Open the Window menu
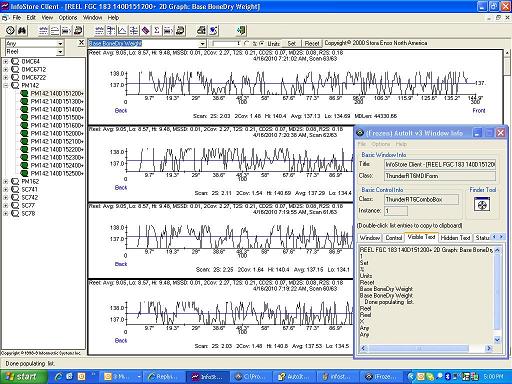The height and width of the screenshot is (384, 512). [x=92, y=18]
